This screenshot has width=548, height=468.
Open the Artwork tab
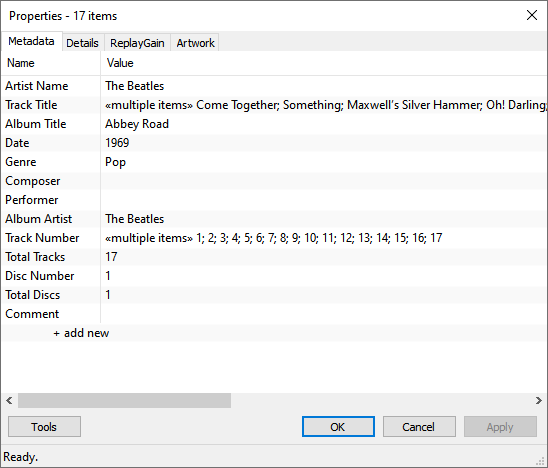tap(195, 43)
